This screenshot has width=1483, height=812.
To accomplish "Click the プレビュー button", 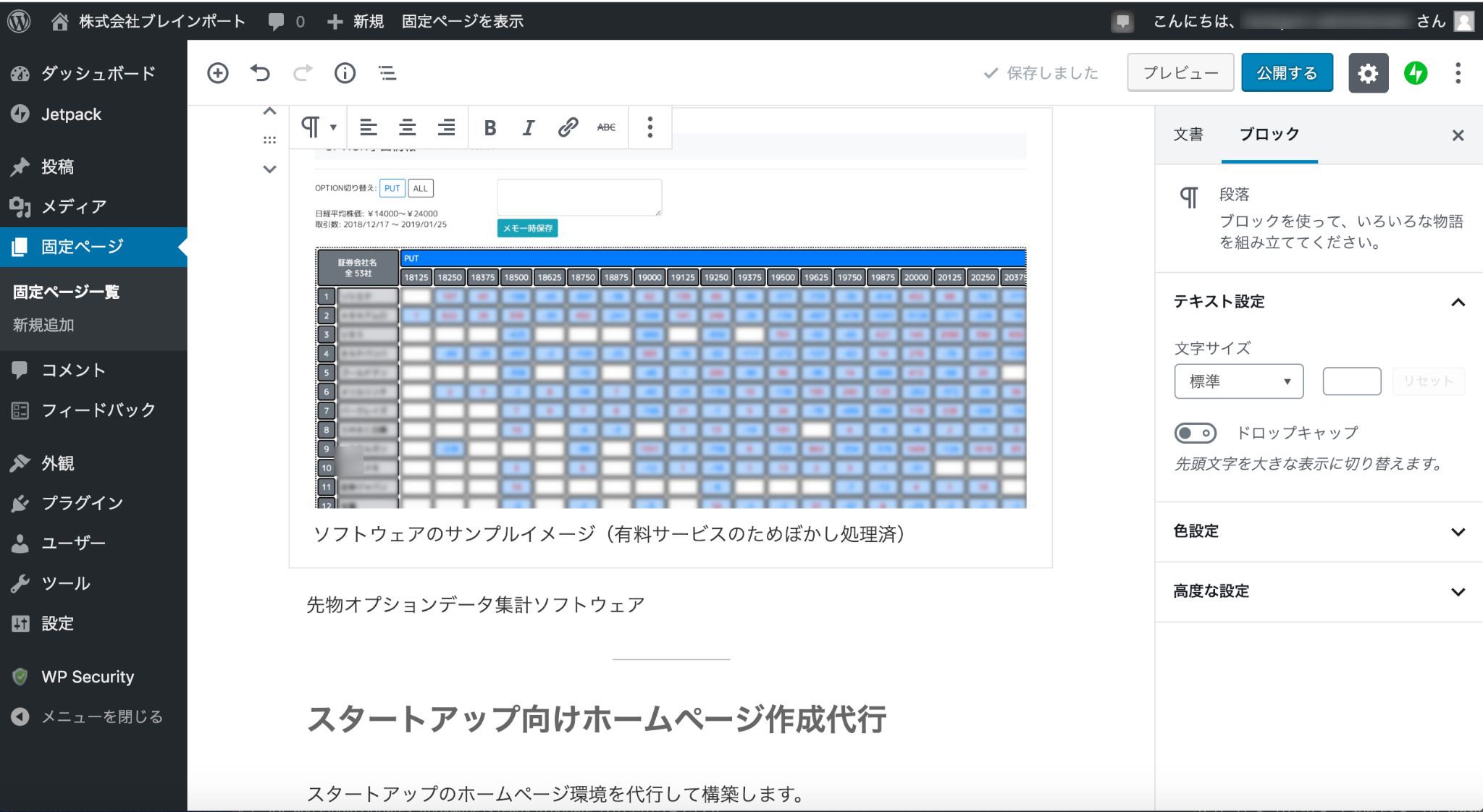I will (x=1180, y=73).
